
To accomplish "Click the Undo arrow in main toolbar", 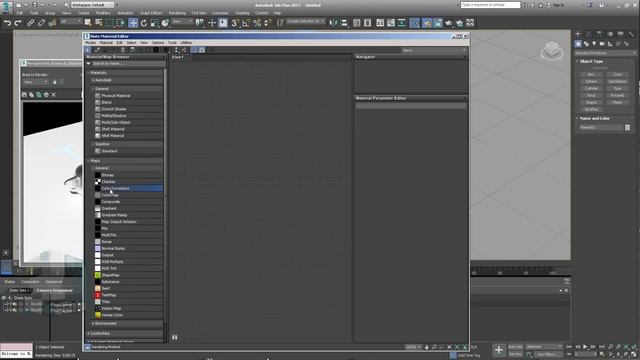I will [7, 23].
